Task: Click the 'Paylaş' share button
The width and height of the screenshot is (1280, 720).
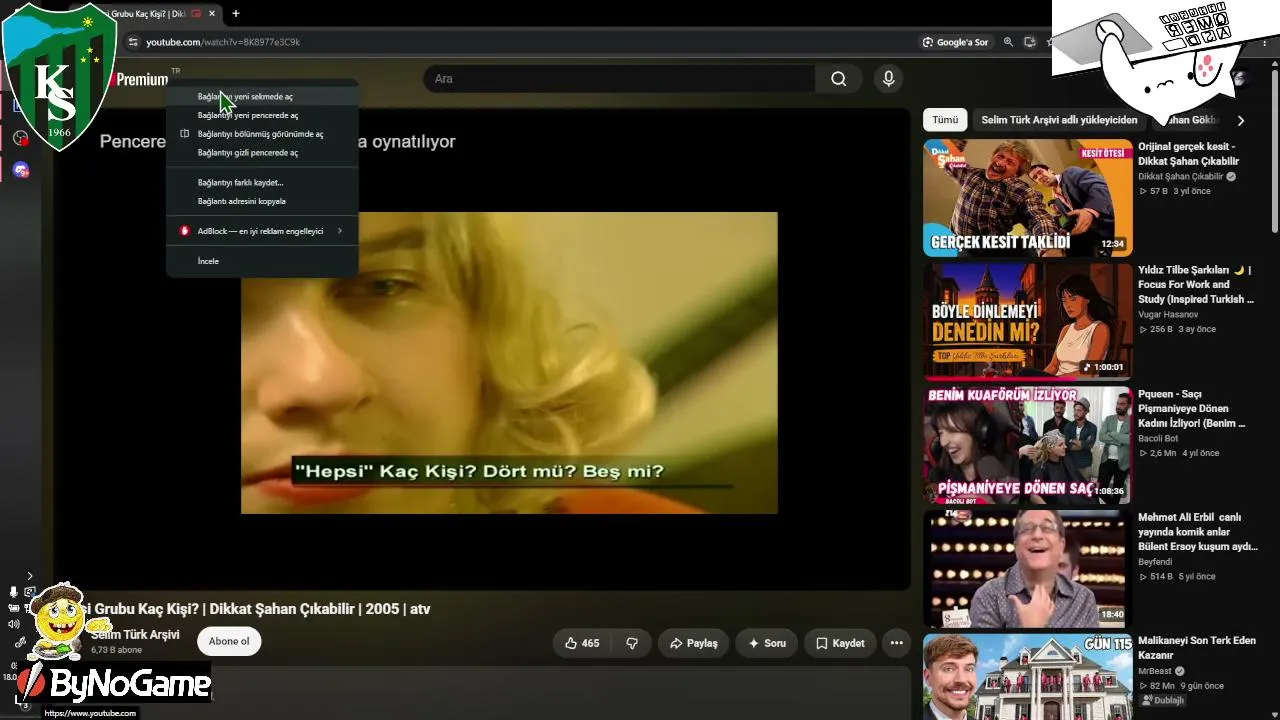Action: [693, 643]
